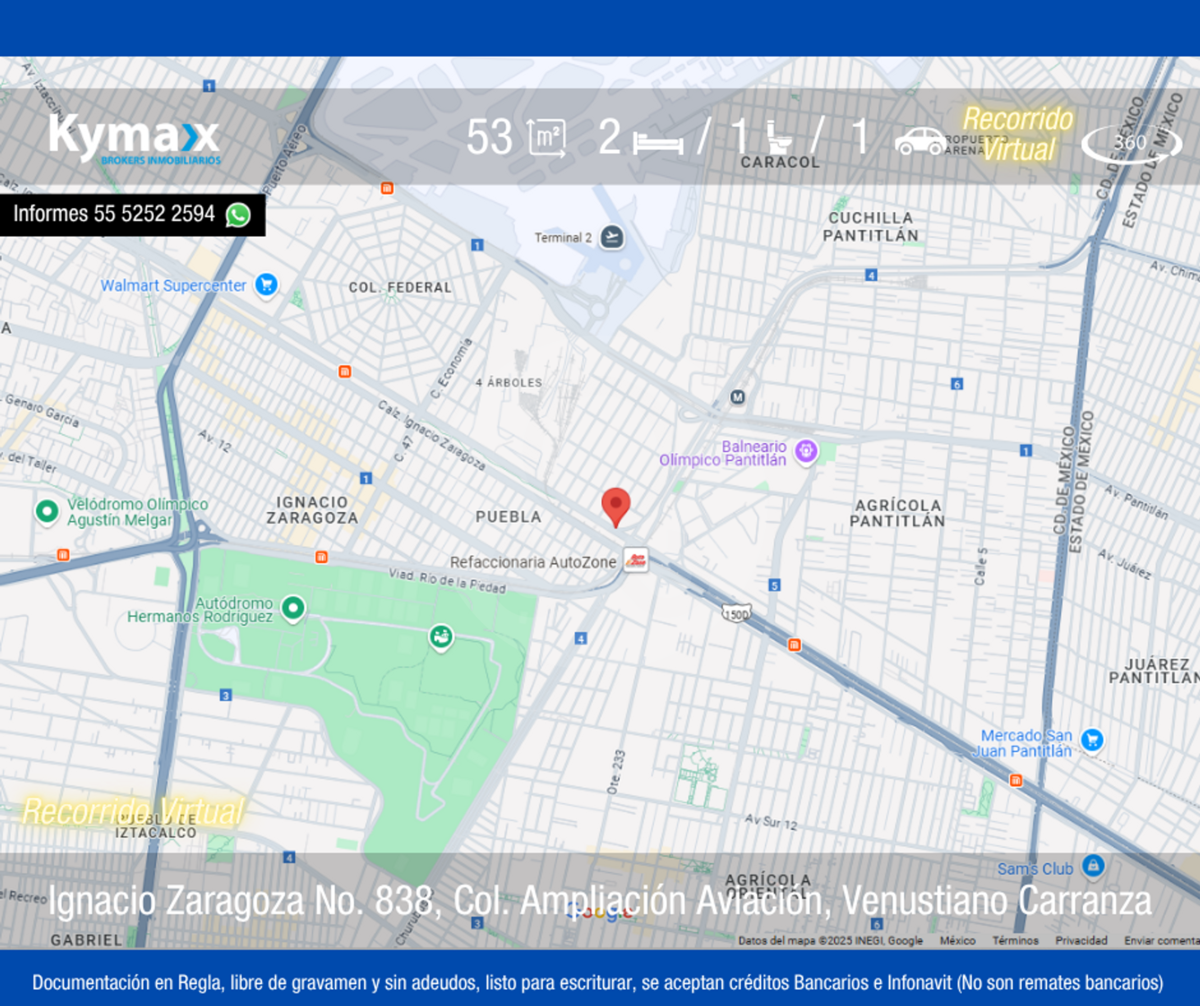Open the top-right Recorrido Virtual label
Image resolution: width=1200 pixels, height=1006 pixels.
pyautogui.click(x=1017, y=134)
